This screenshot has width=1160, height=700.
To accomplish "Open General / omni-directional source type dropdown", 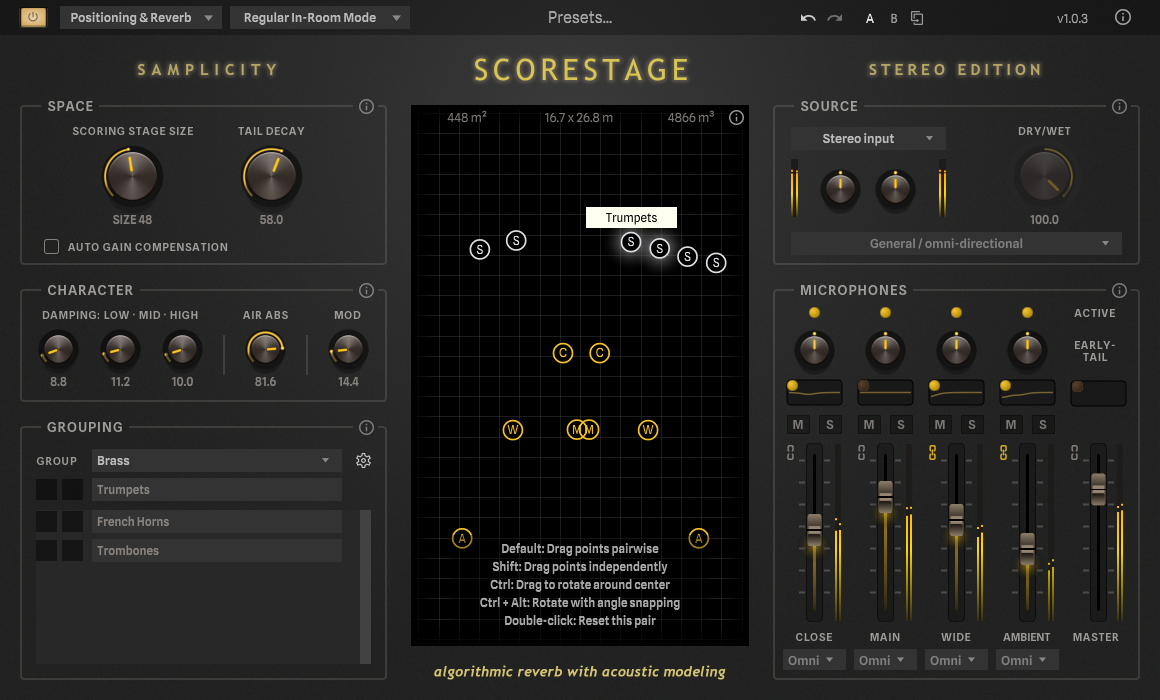I will (x=956, y=243).
